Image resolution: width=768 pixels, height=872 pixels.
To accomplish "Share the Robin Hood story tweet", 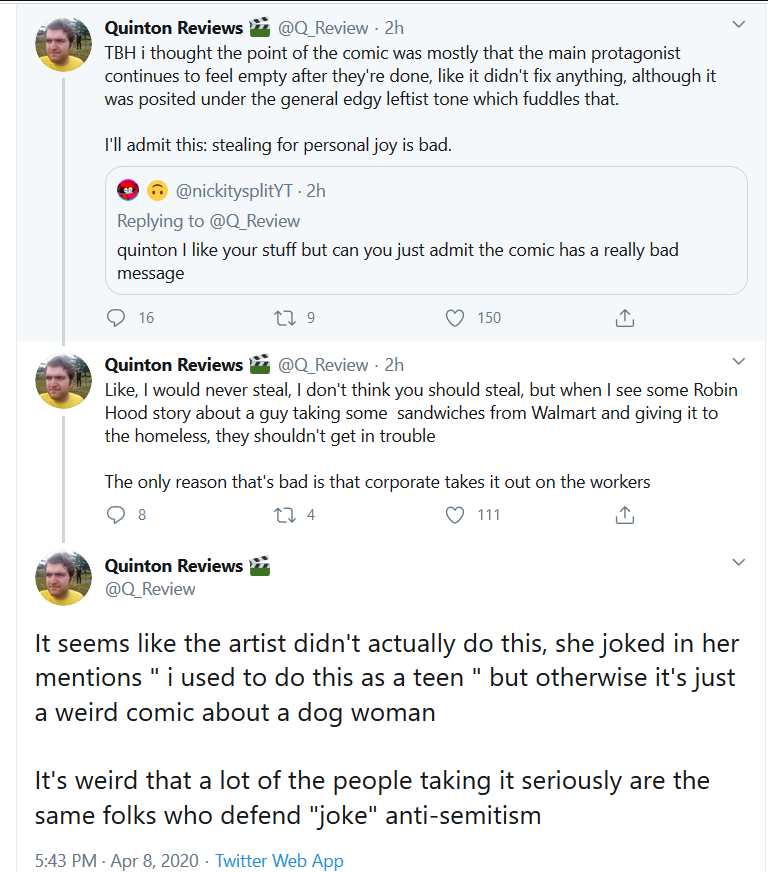I will coord(625,515).
